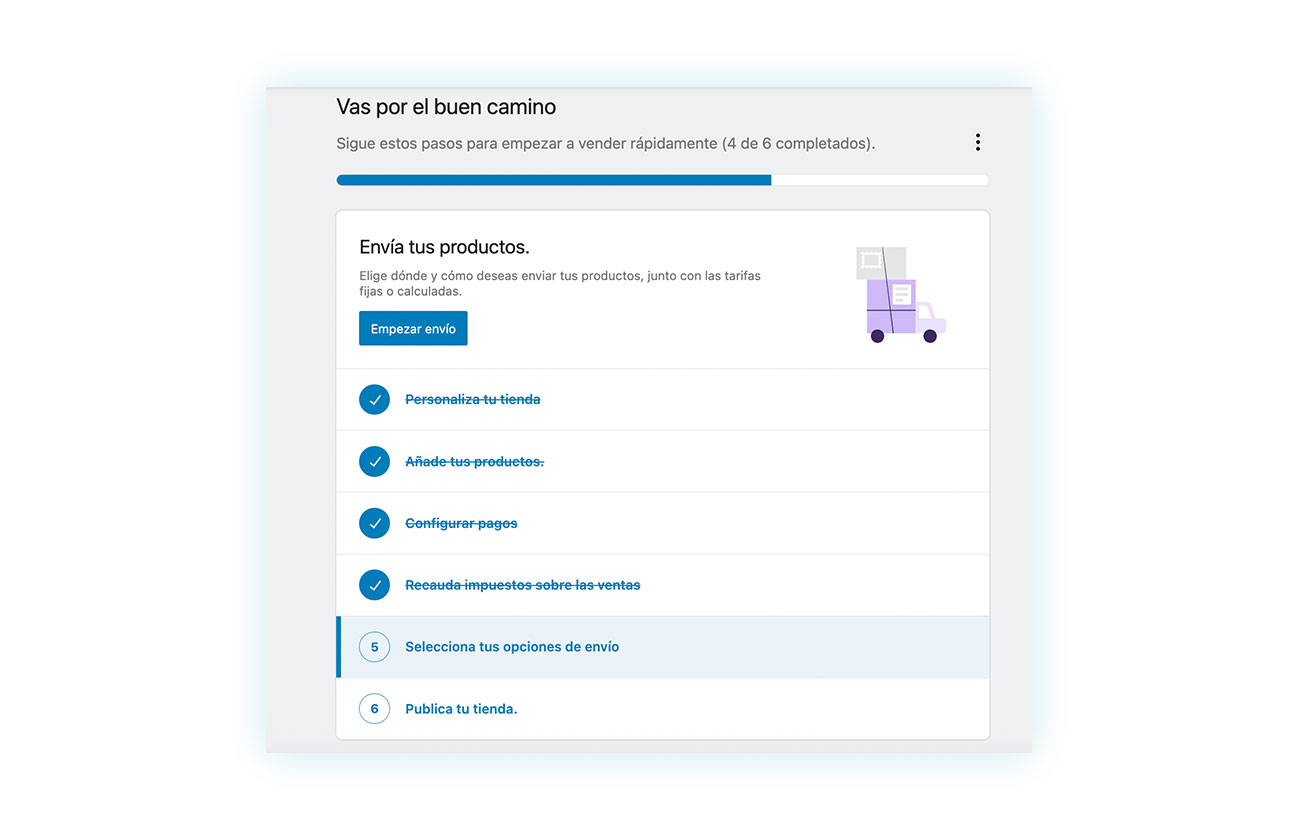Click the unfilled end of the progress bar
This screenshot has height=818, width=1300.
point(880,180)
